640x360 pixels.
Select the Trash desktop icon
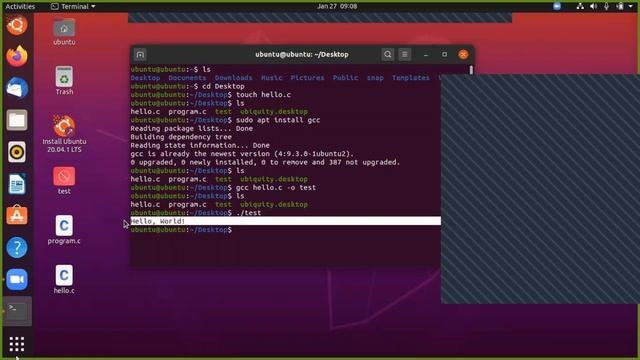coord(64,81)
